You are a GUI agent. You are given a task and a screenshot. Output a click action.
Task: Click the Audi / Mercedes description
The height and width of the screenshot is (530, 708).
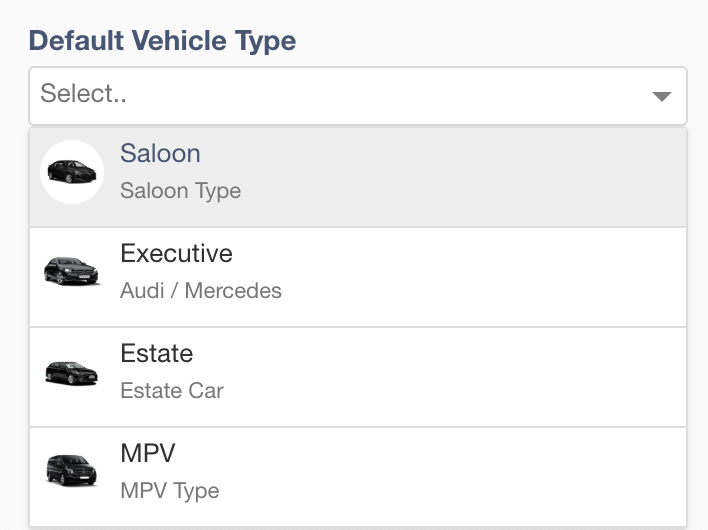(x=200, y=290)
